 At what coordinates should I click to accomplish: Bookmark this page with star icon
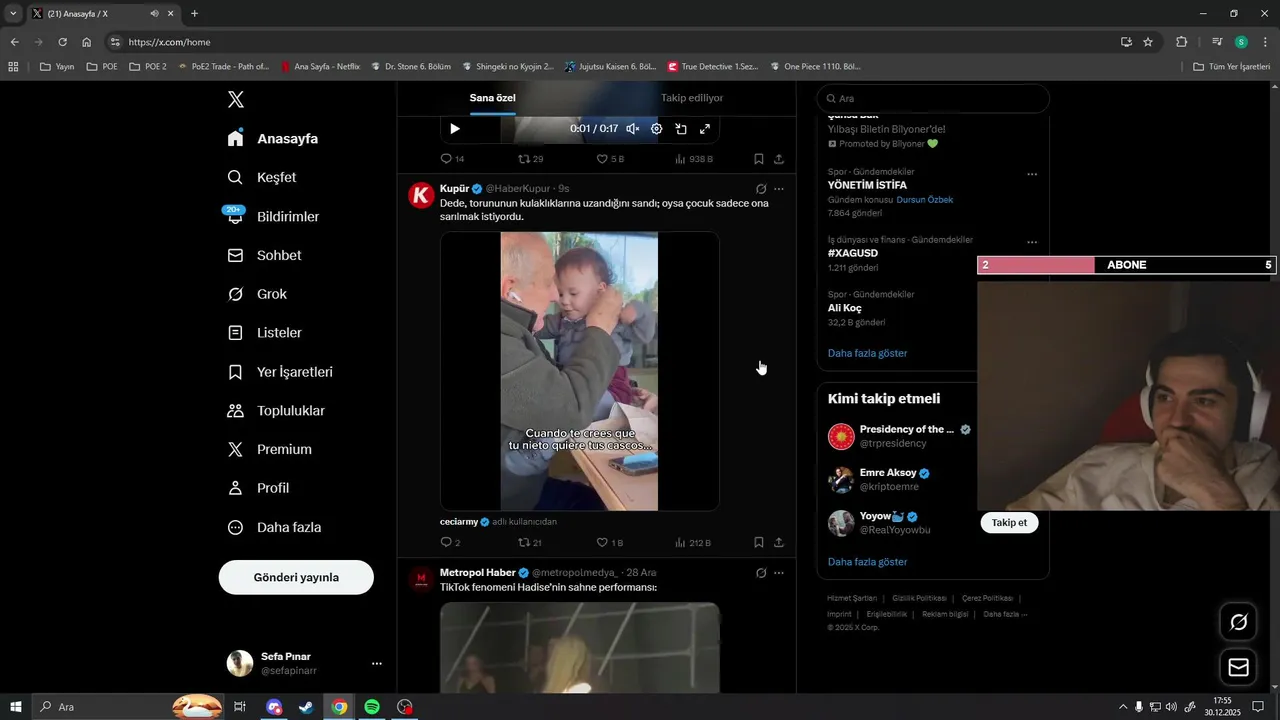tap(1148, 42)
